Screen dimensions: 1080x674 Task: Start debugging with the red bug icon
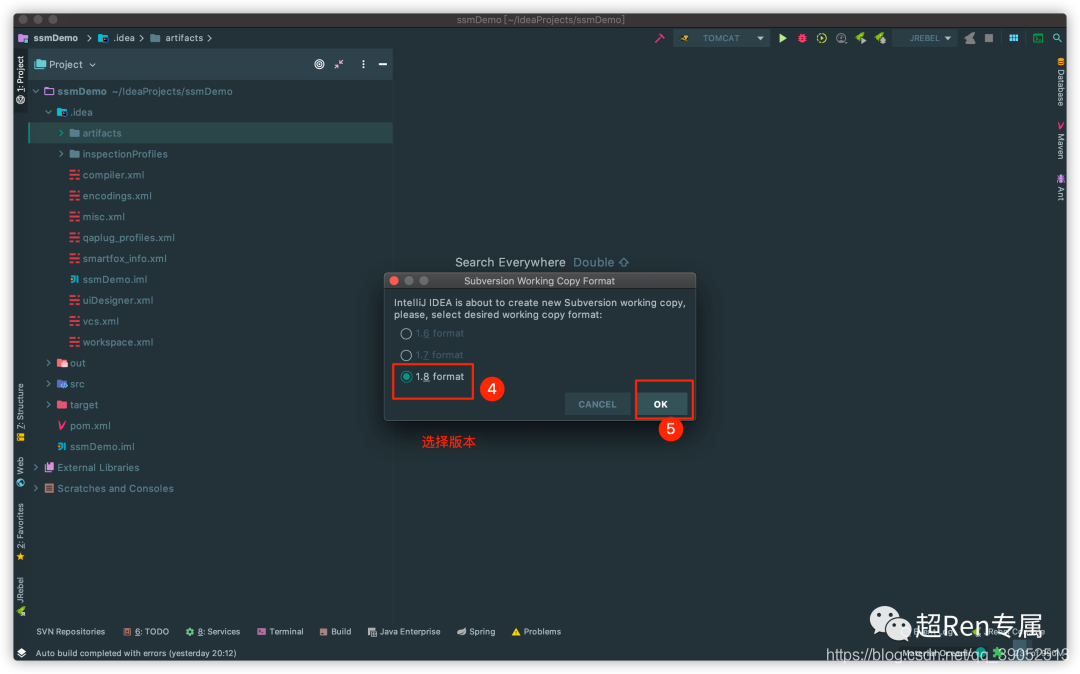802,39
